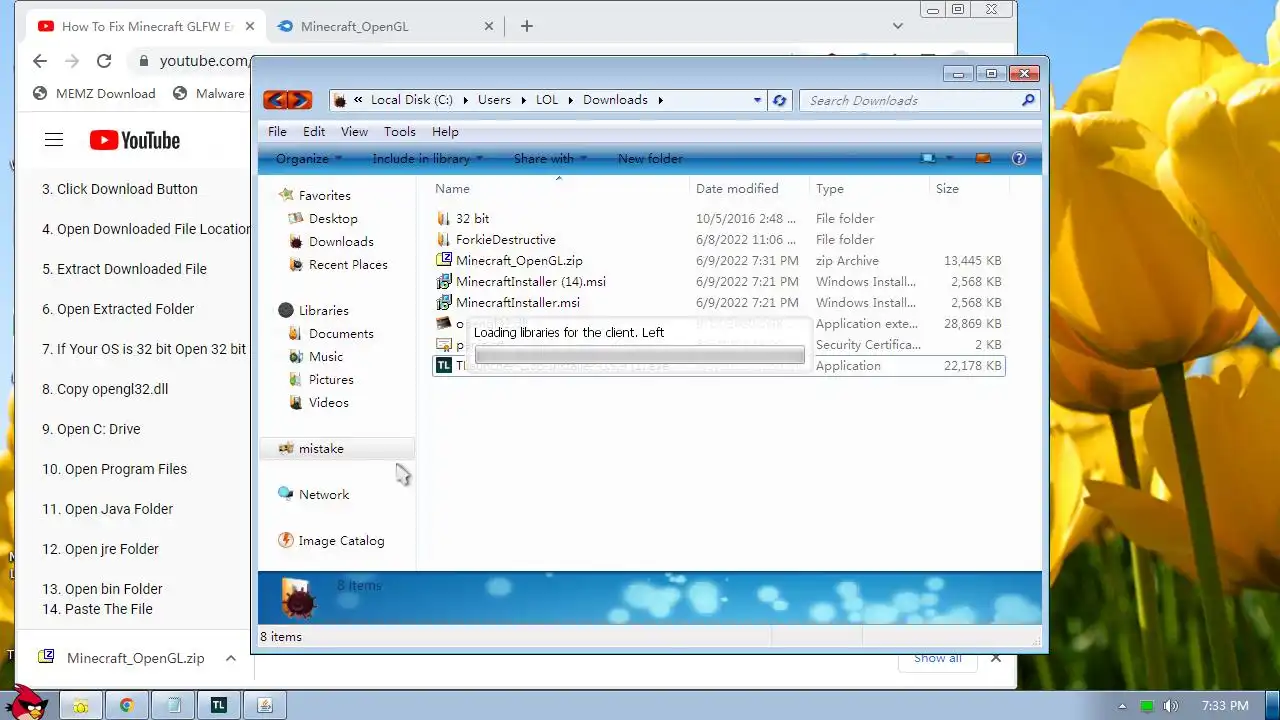This screenshot has width=1280, height=720.
Task: Open the Help menu in Explorer
Action: 445,131
